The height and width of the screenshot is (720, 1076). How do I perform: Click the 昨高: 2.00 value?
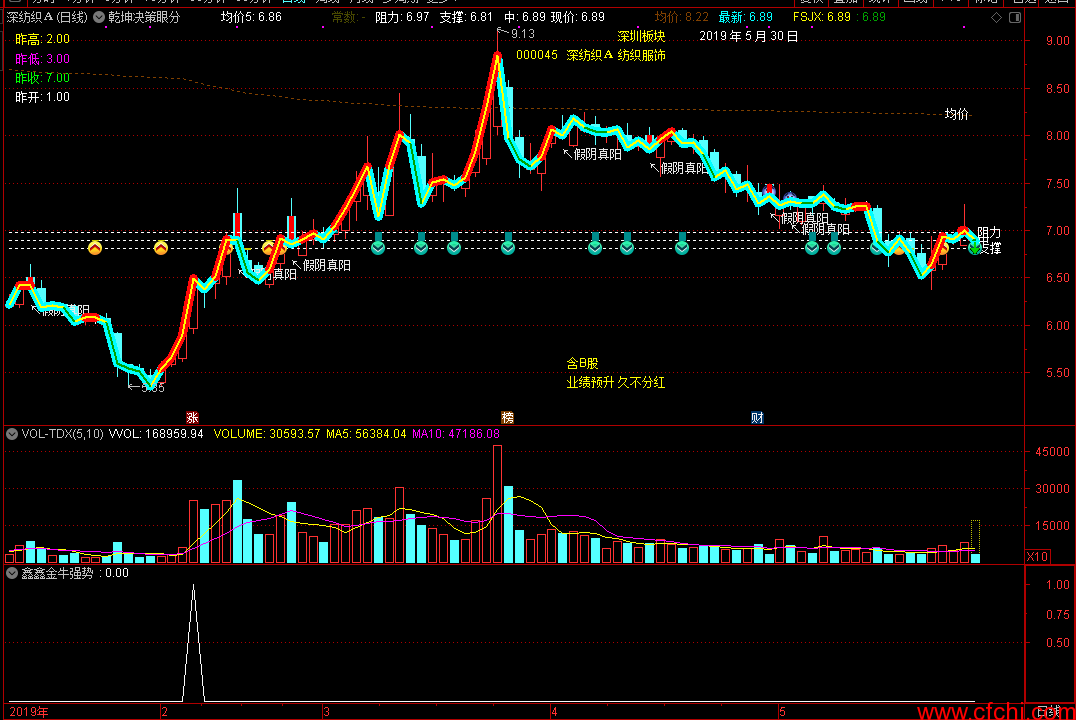pos(43,39)
